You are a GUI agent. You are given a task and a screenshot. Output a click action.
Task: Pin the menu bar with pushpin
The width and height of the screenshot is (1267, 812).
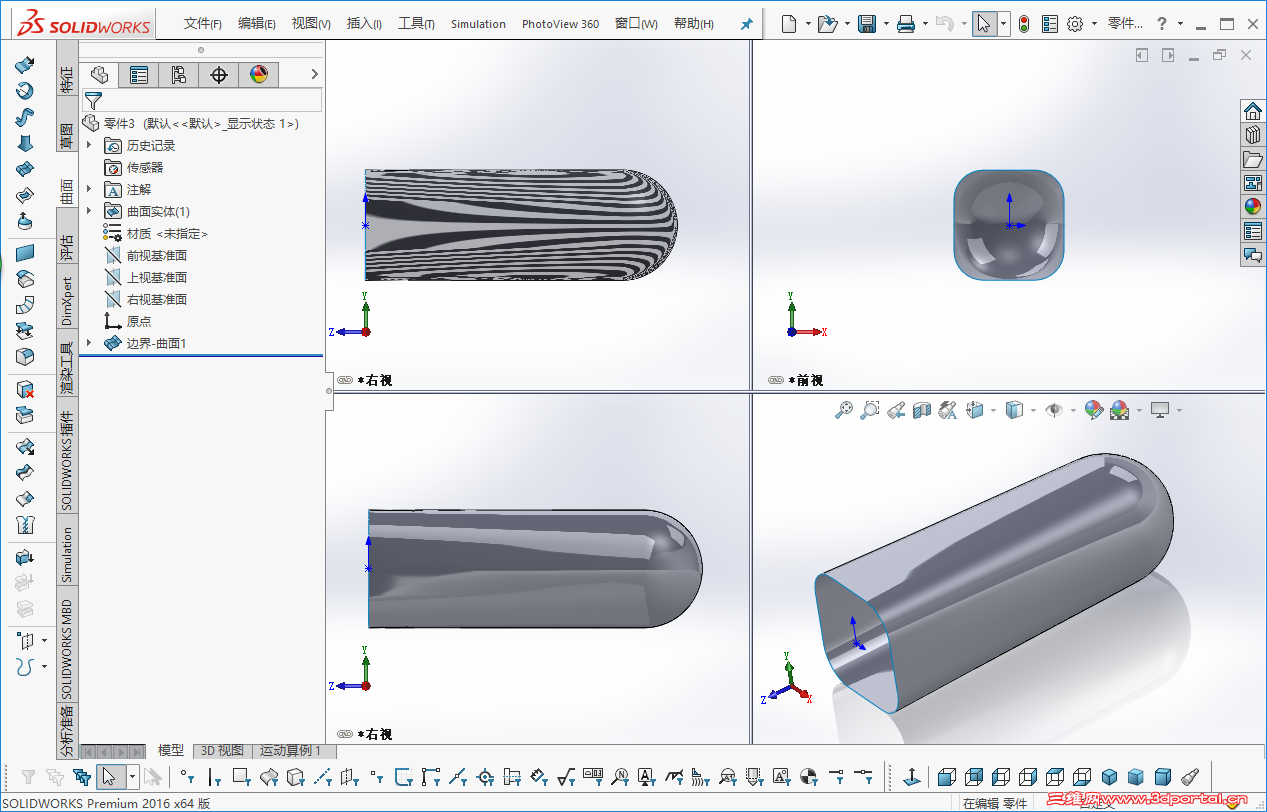click(x=746, y=24)
